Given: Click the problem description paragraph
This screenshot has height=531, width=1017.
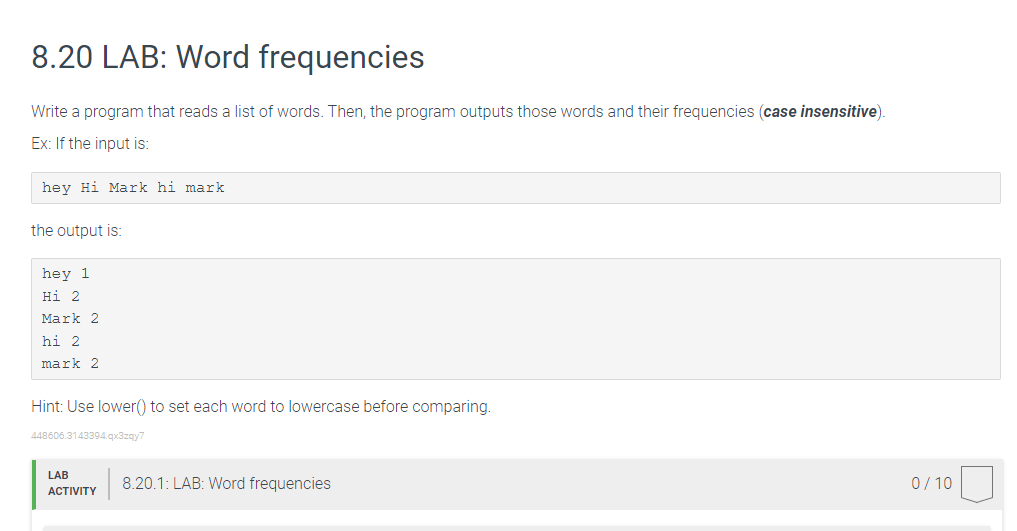Looking at the screenshot, I should click(x=458, y=112).
